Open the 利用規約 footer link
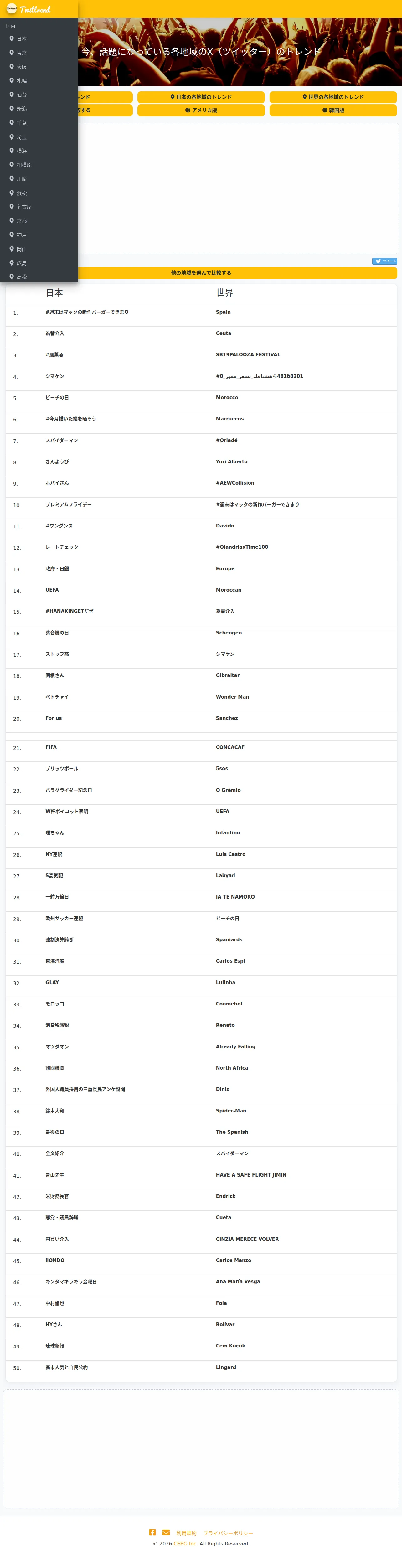 click(x=186, y=1533)
